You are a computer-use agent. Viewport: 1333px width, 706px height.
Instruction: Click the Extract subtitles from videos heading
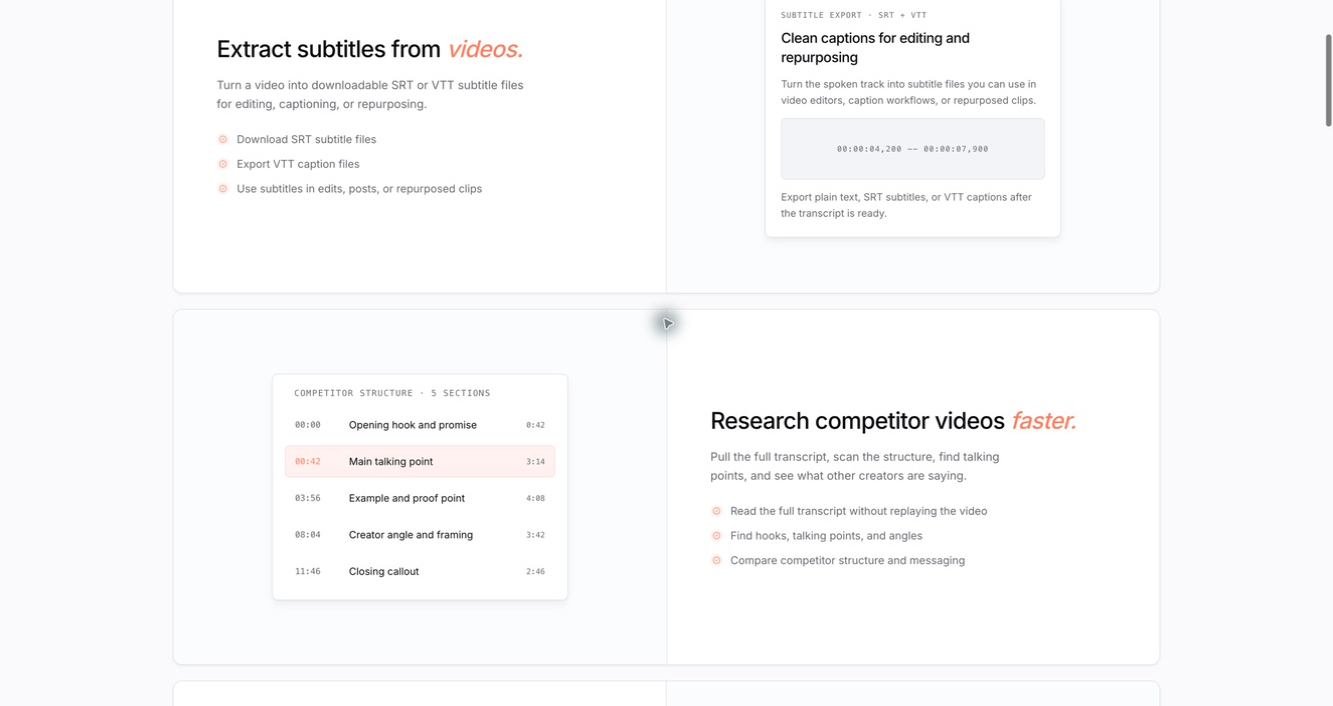coord(370,49)
